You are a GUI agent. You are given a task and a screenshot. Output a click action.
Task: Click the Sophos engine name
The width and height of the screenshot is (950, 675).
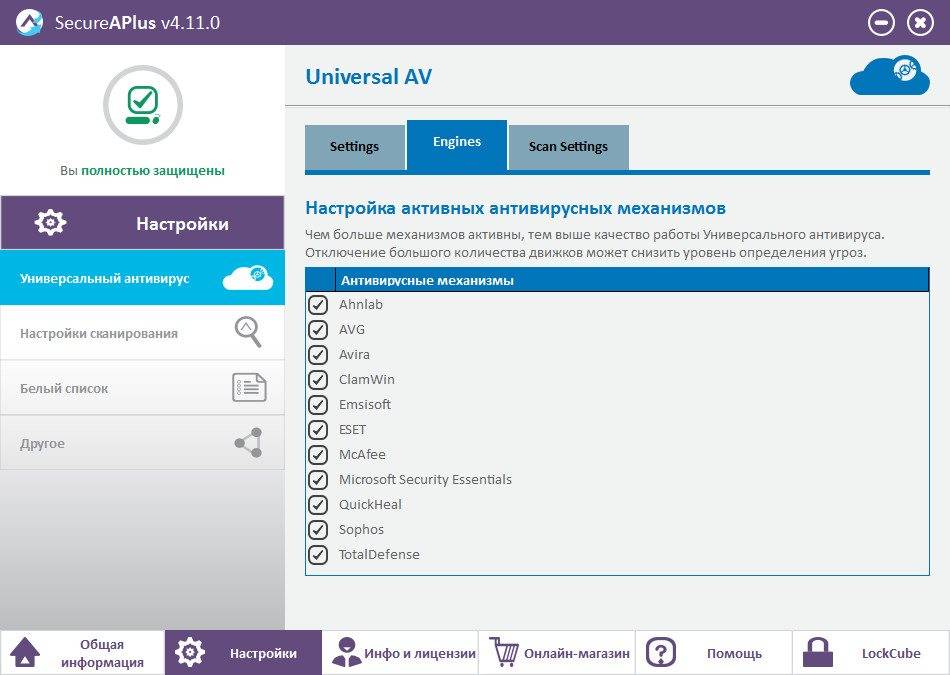(361, 529)
